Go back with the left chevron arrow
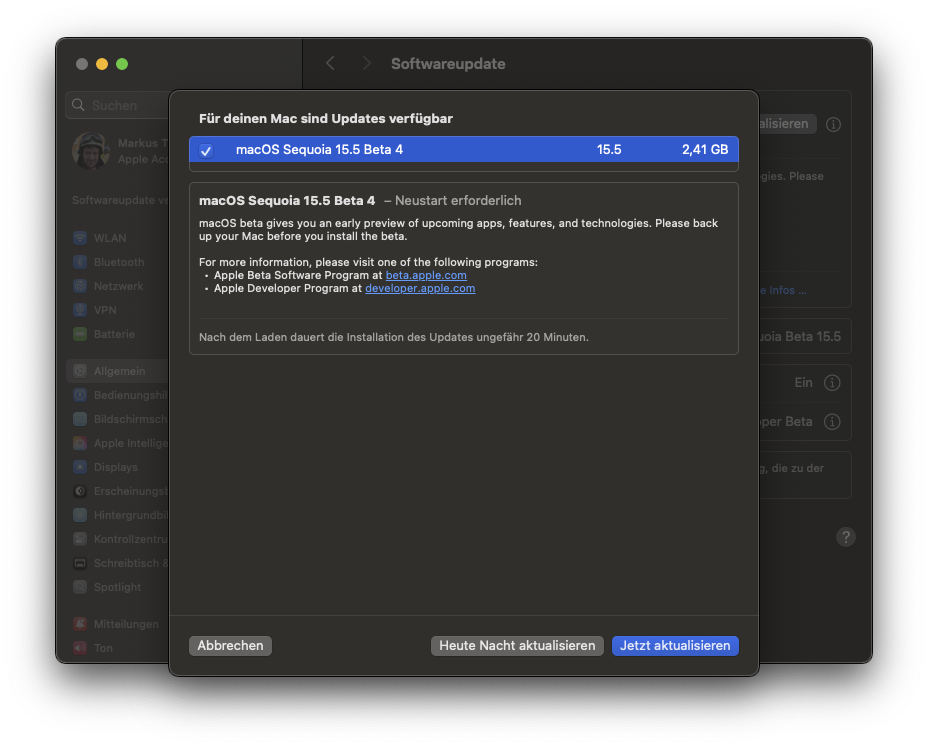Screen dimensions: 928x750 pos(330,63)
